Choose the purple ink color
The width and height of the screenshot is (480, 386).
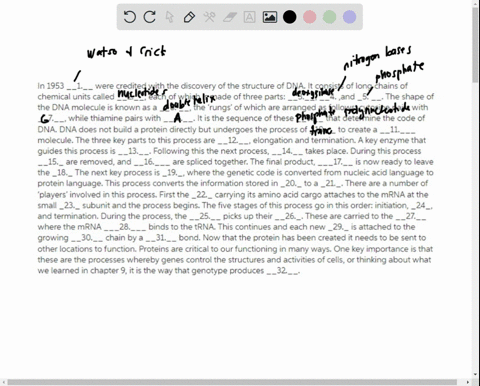(350, 17)
